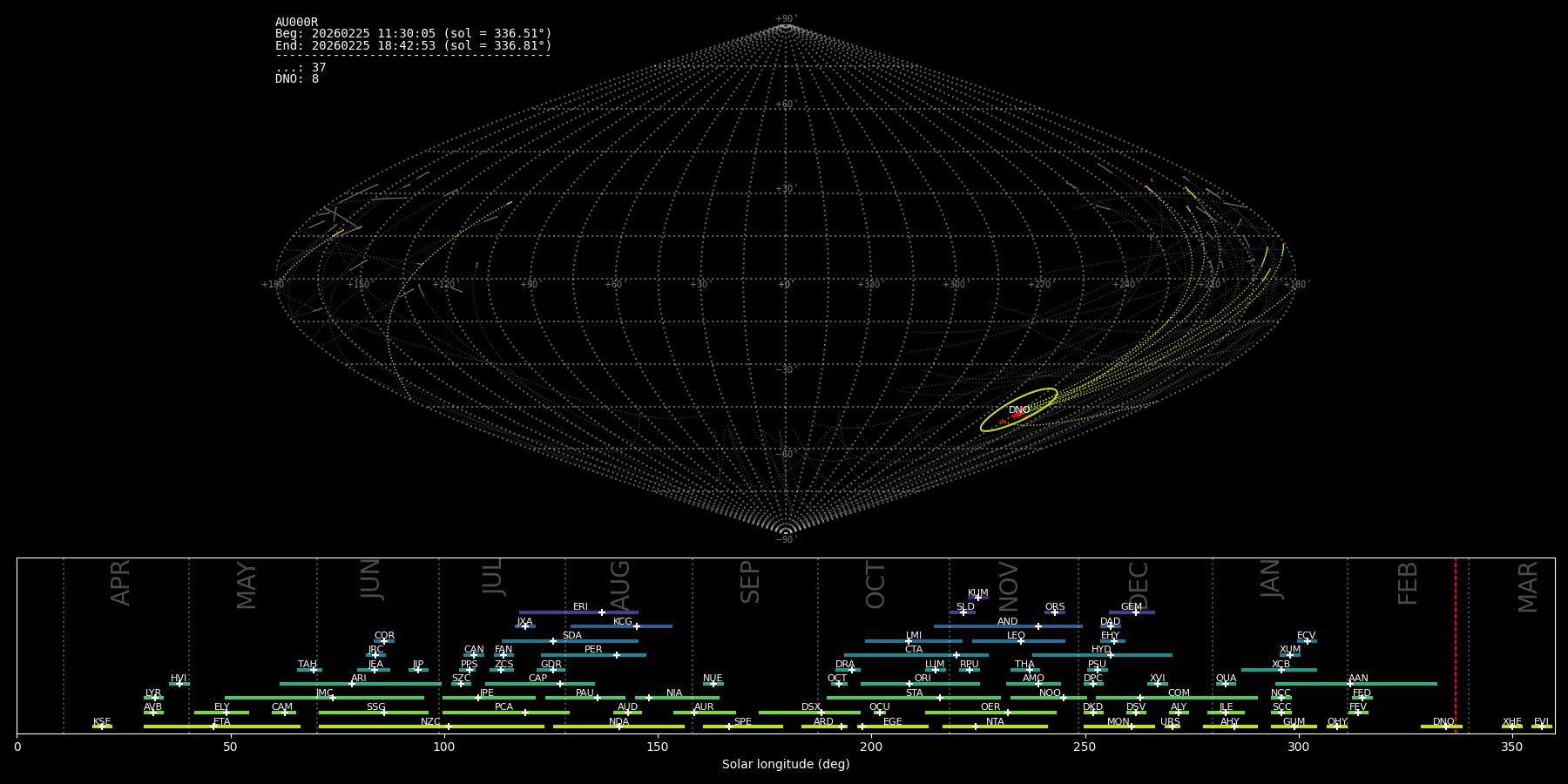Click the OCT month label
Image resolution: width=1568 pixels, height=784 pixels.
coord(875,585)
